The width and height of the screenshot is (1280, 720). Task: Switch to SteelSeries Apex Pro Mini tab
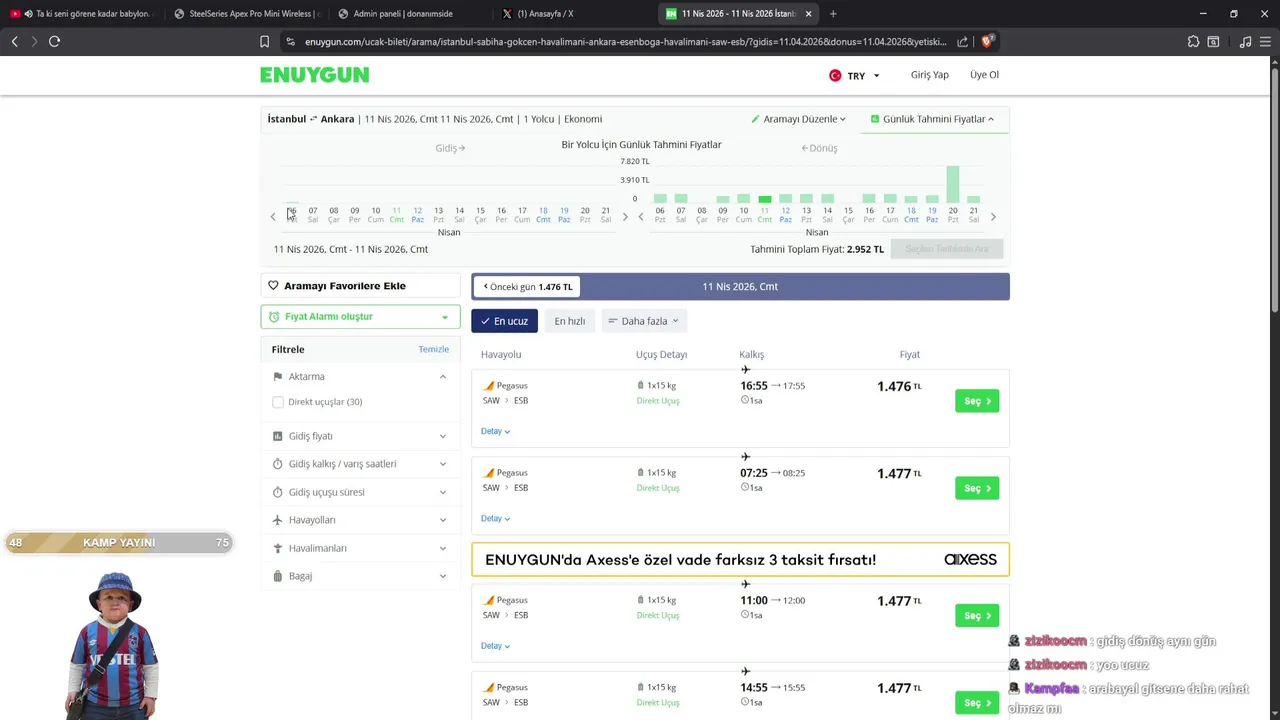tap(245, 14)
